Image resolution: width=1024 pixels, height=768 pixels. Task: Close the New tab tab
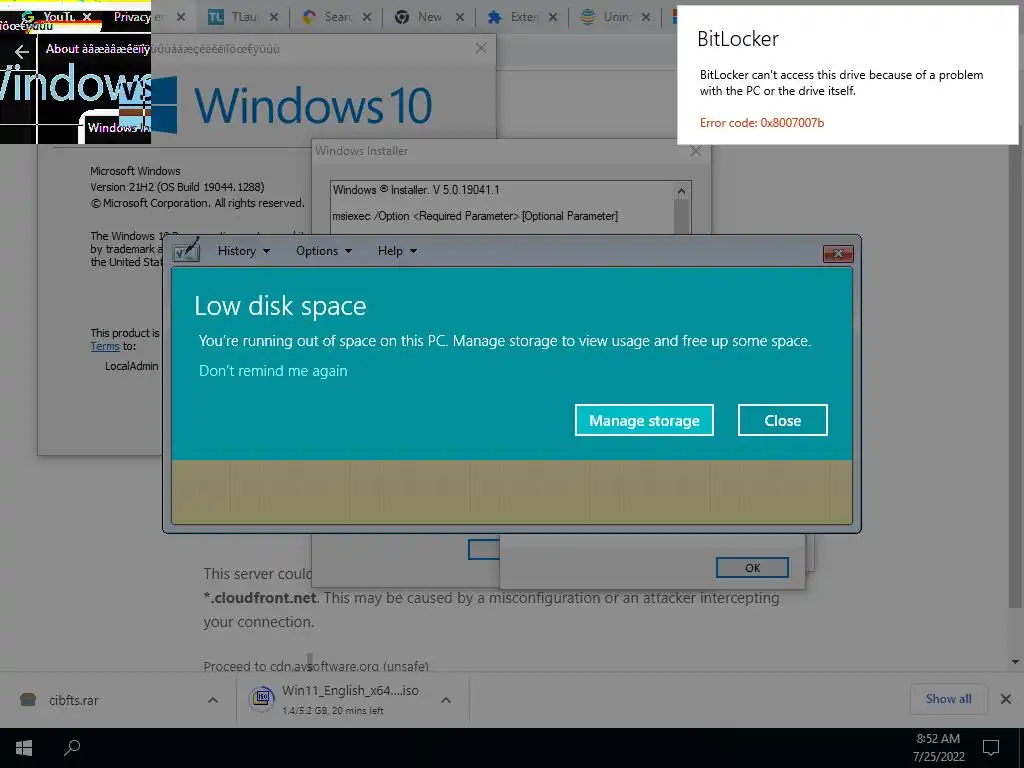460,17
